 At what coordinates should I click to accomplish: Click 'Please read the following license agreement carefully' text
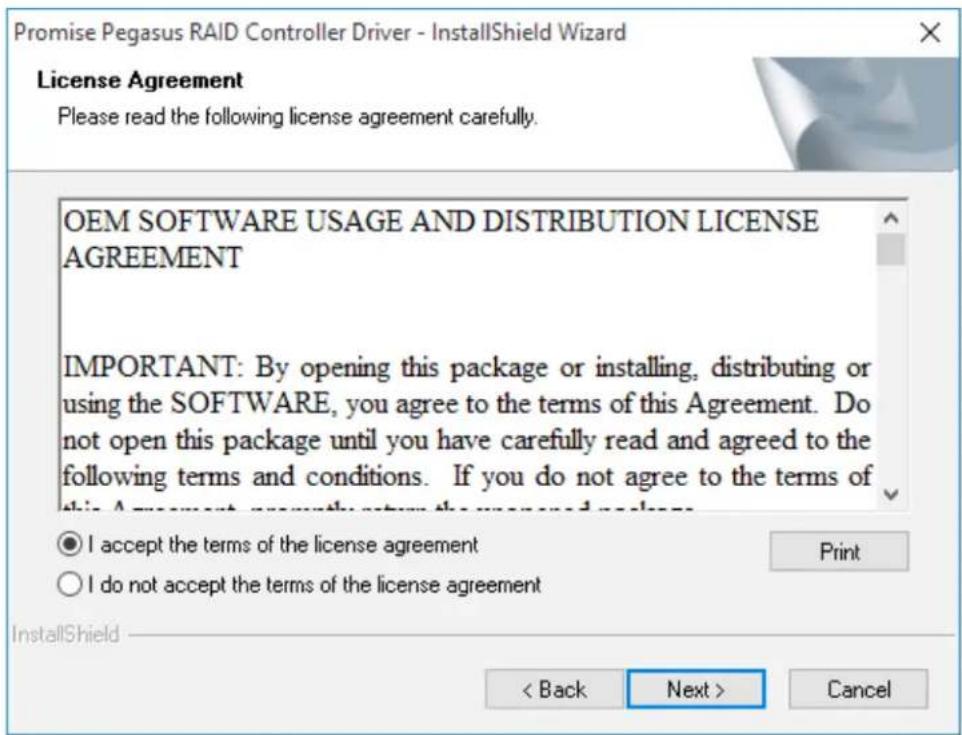click(298, 116)
